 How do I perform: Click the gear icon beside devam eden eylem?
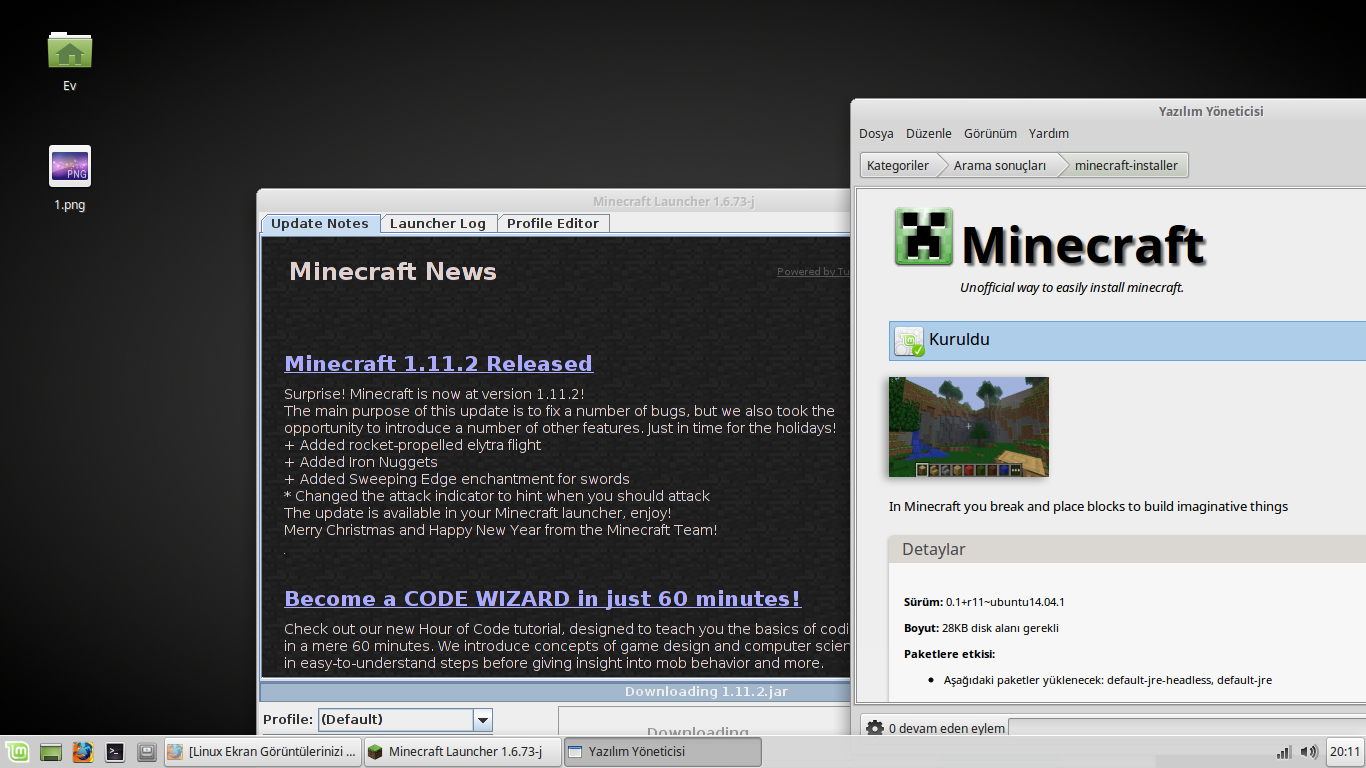click(x=875, y=728)
